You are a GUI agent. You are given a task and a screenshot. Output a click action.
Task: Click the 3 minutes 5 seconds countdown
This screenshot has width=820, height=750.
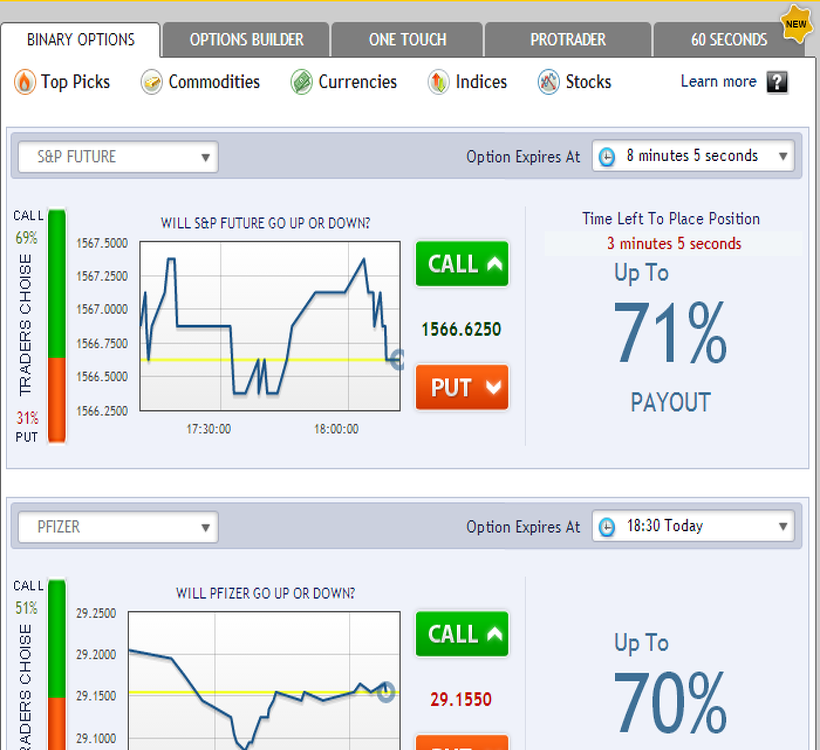click(674, 244)
